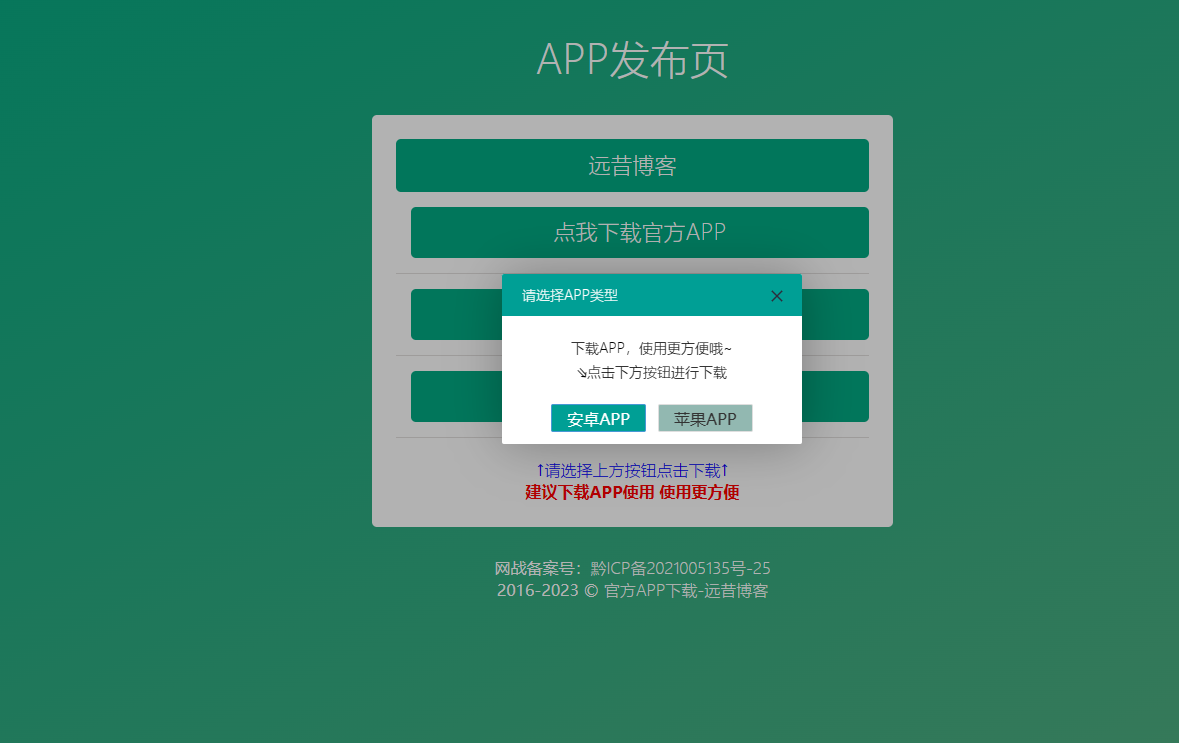Open the 官方APP下载-远昔博客 footer link
Viewport: 1179px width, 743px height.
pyautogui.click(x=686, y=591)
